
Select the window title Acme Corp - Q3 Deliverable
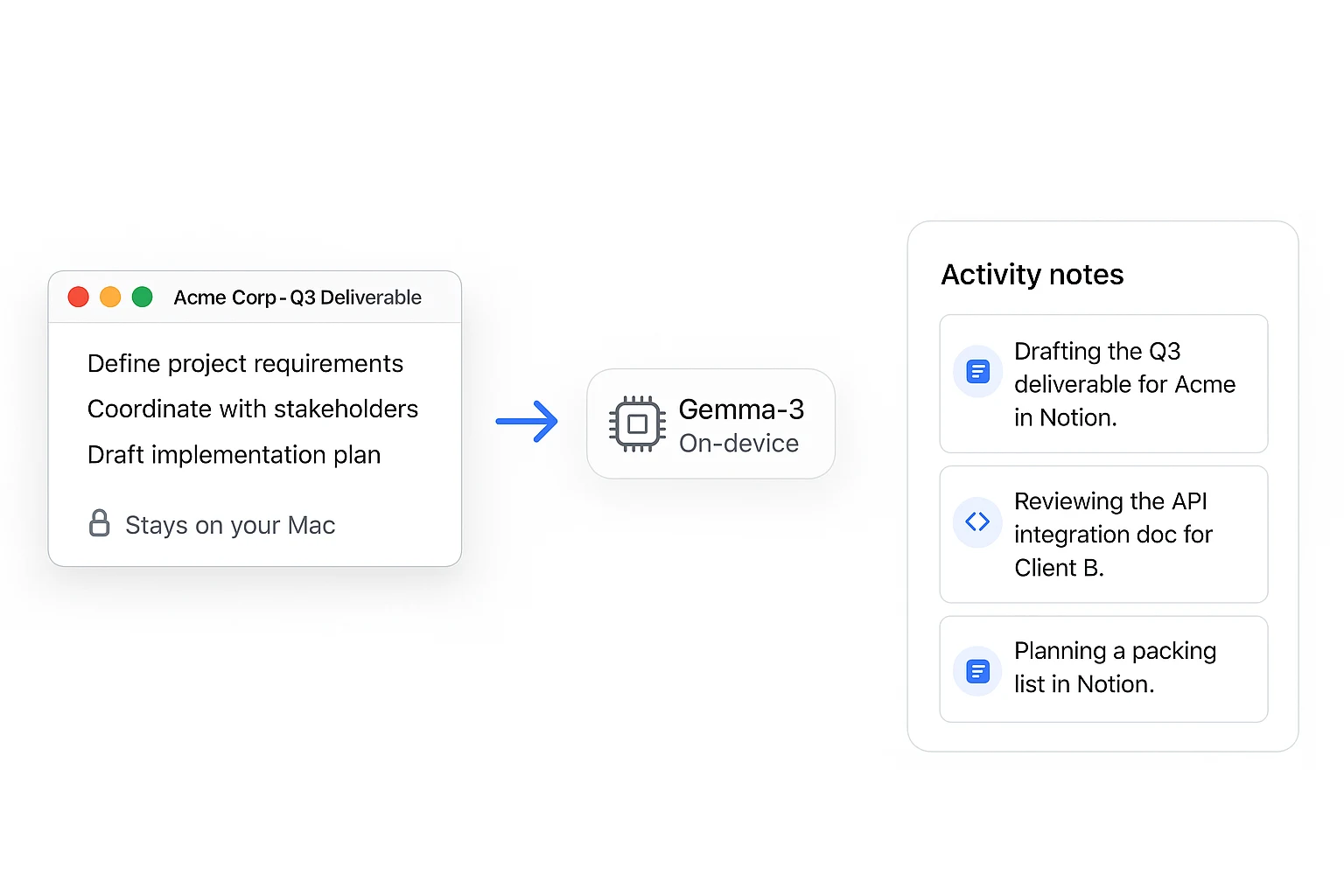[x=297, y=297]
